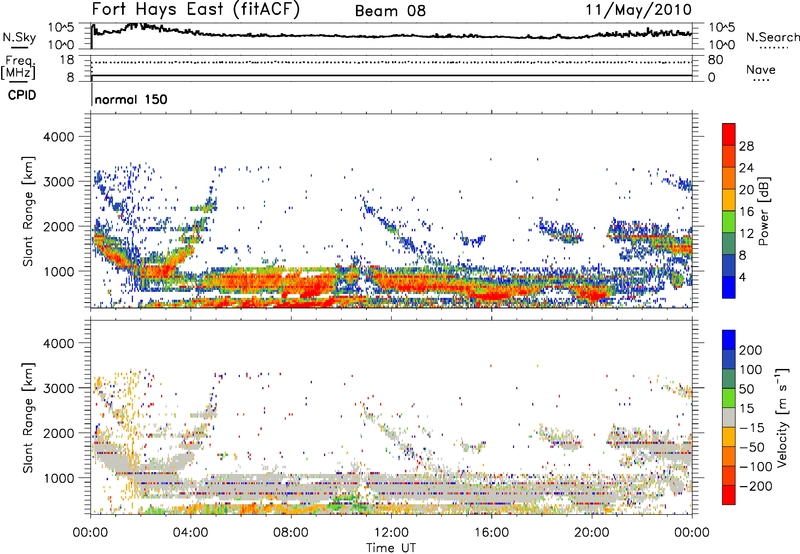Screen dimensions: 800x554
Task: Click the '12' label on the Power colorbar
Action: 746,234
